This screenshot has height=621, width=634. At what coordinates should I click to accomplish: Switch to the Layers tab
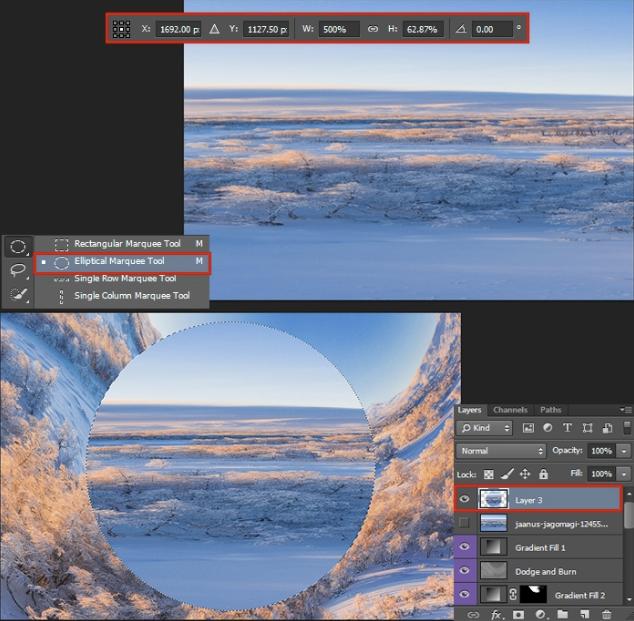pos(469,410)
